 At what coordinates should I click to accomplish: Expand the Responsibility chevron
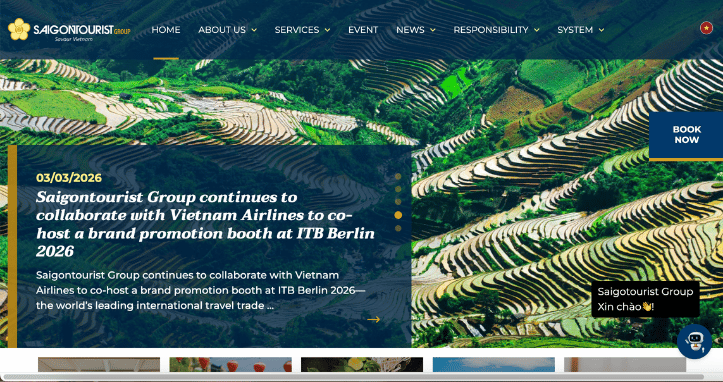point(536,30)
